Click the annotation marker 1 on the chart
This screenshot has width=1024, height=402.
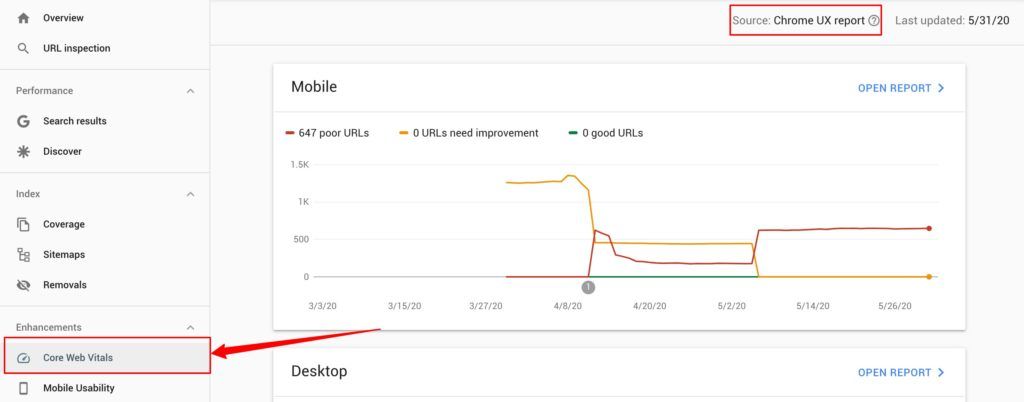[588, 286]
